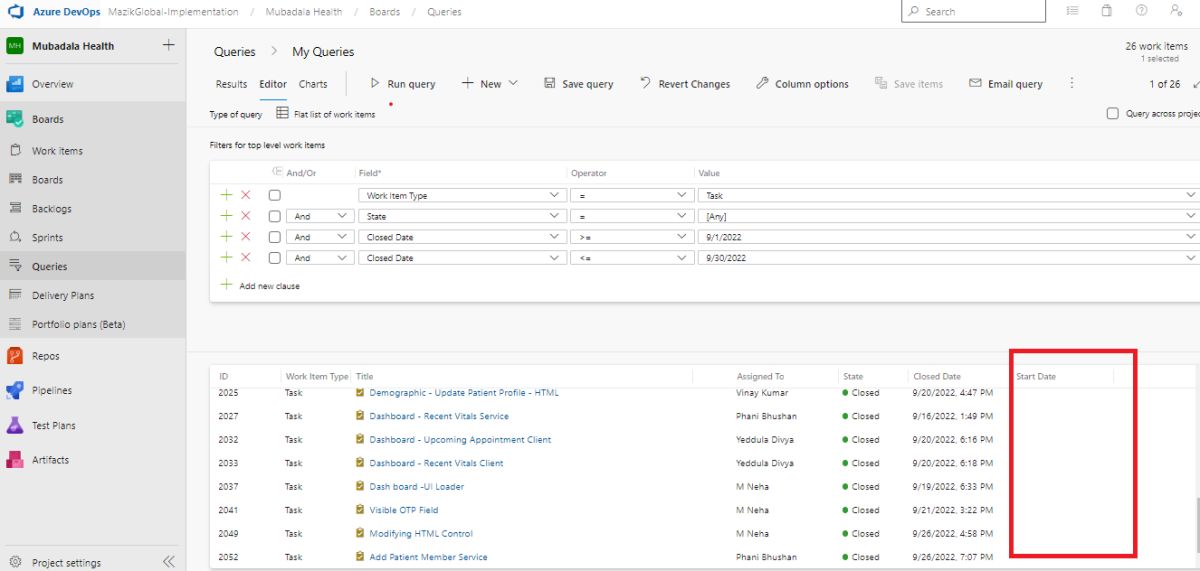This screenshot has height=571, width=1200.
Task: Add new item next to Mubadala Health
Action: tap(168, 45)
